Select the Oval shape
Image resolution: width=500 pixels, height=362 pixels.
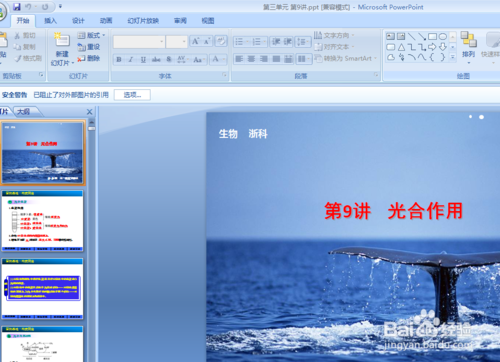(x=443, y=36)
